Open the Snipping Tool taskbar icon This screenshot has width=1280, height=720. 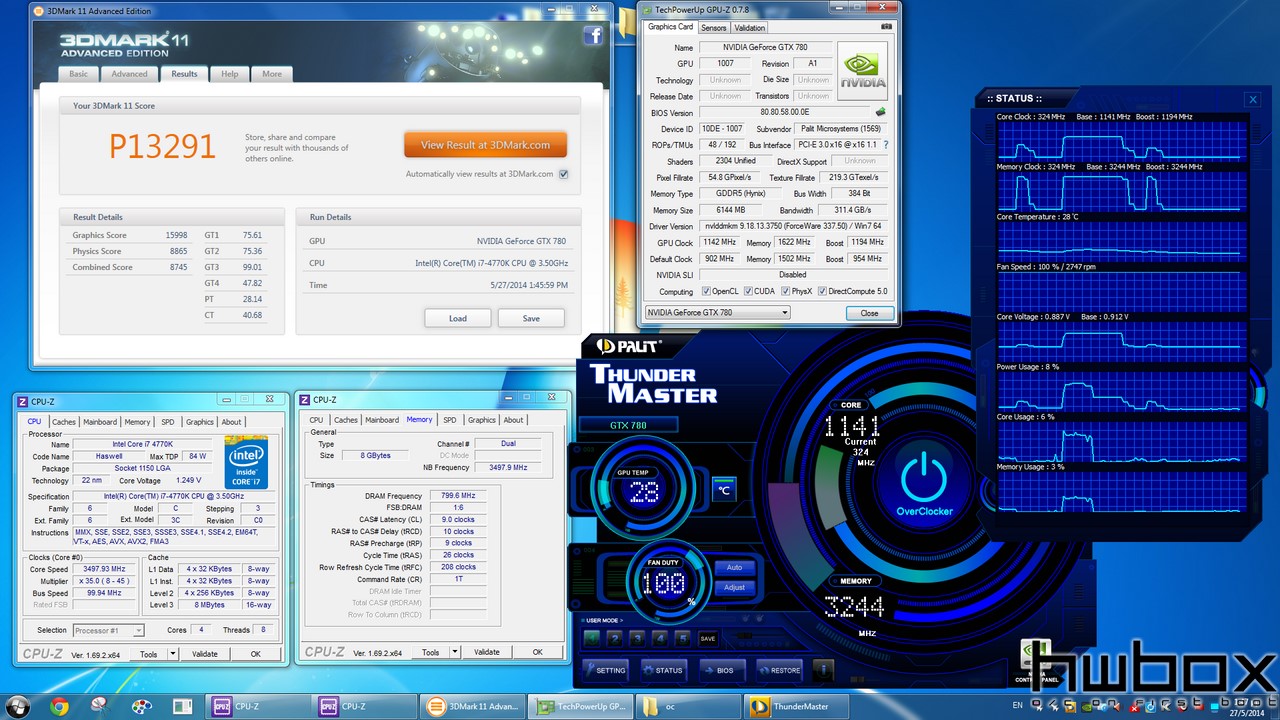[101, 707]
